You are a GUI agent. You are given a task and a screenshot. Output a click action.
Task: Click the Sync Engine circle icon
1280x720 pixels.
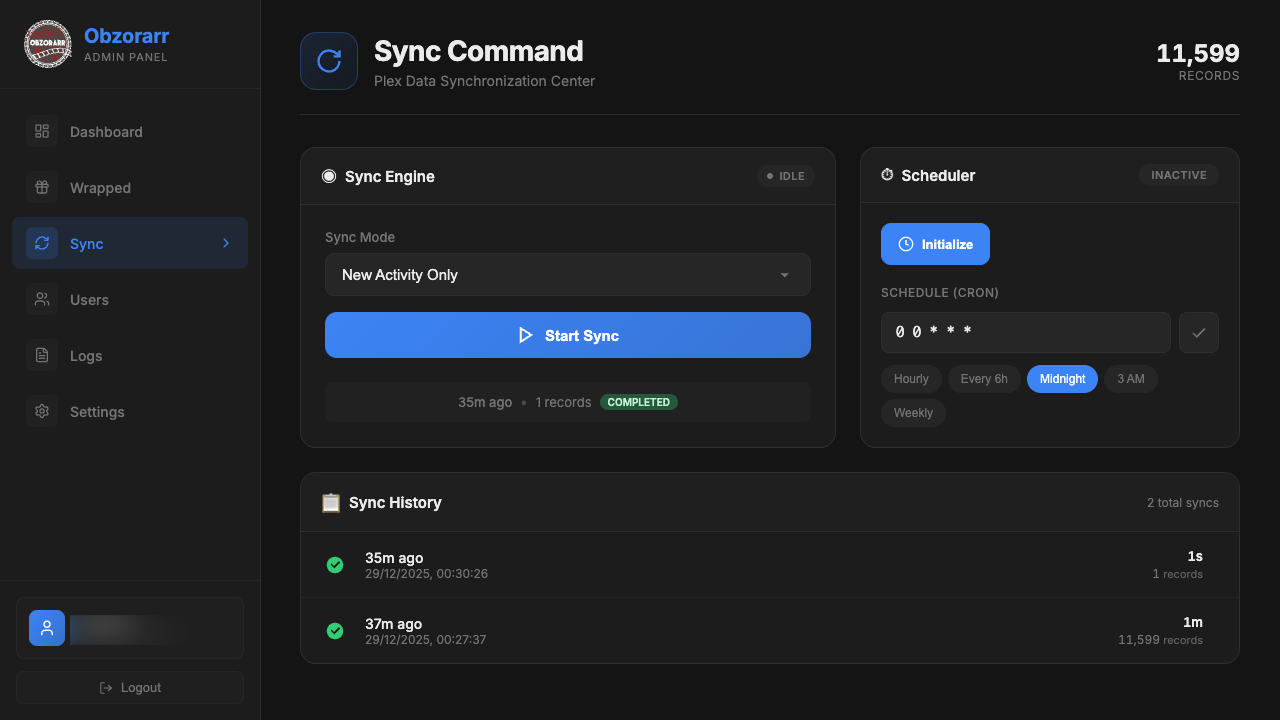pos(329,176)
